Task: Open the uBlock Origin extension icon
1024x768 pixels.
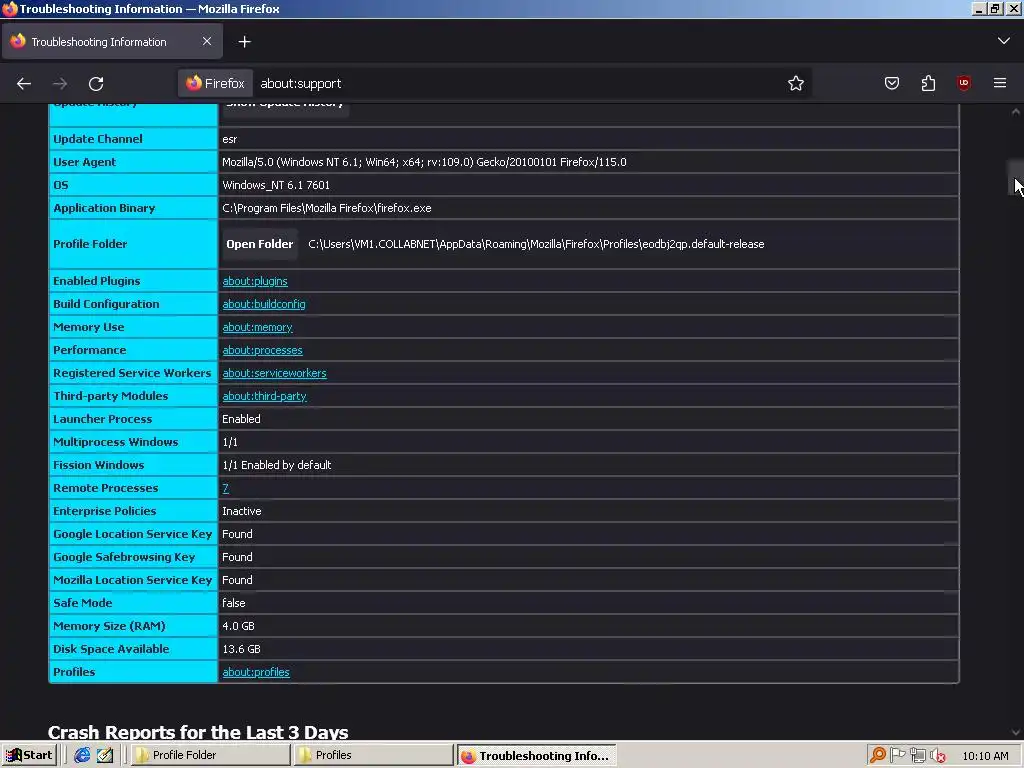Action: [x=963, y=83]
